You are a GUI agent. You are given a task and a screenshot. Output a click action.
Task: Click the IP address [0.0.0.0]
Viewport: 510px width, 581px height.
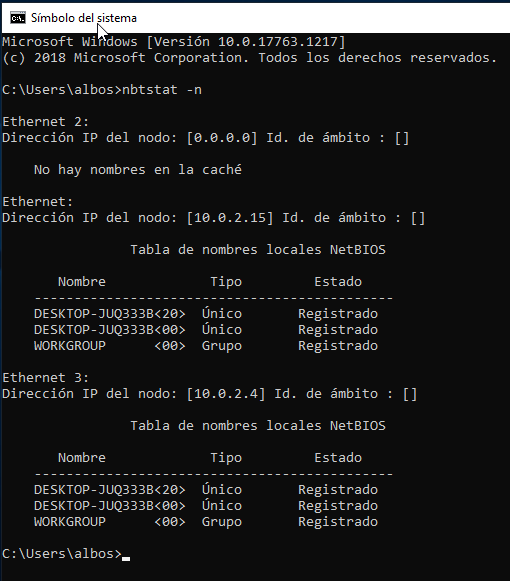point(222,138)
